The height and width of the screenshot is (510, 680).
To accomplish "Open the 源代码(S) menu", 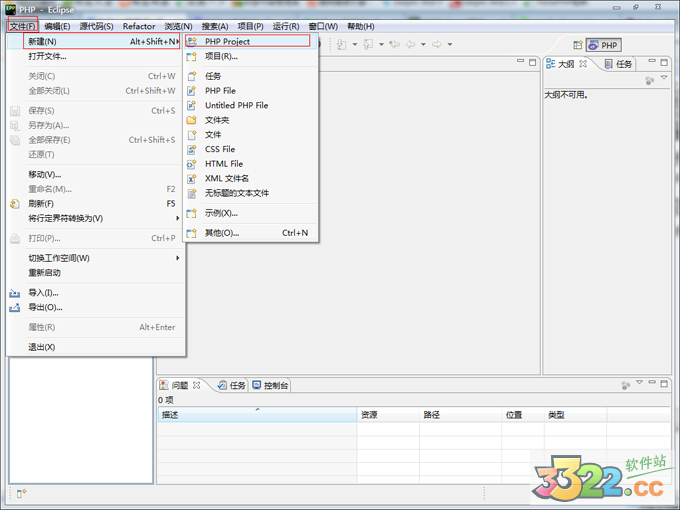I will (x=96, y=26).
